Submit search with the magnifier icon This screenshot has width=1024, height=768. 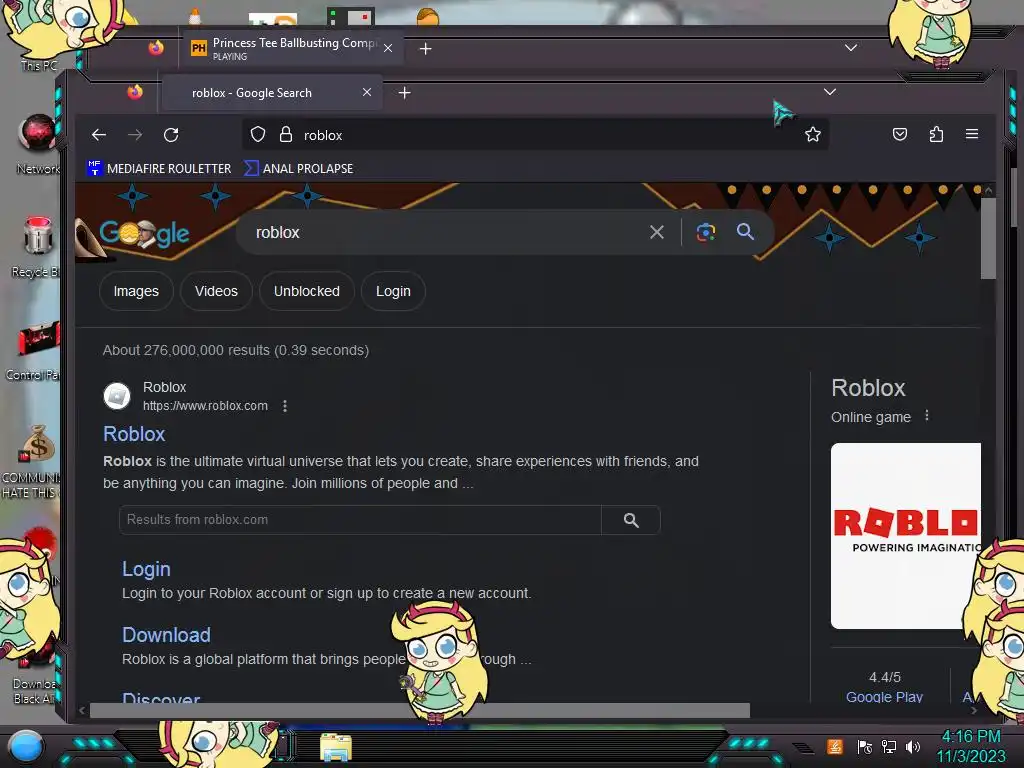tap(745, 231)
